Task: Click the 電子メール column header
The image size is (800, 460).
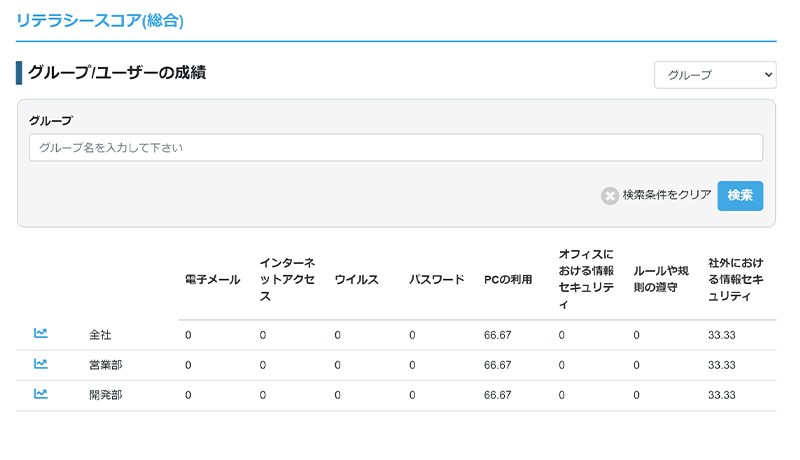Action: click(212, 279)
